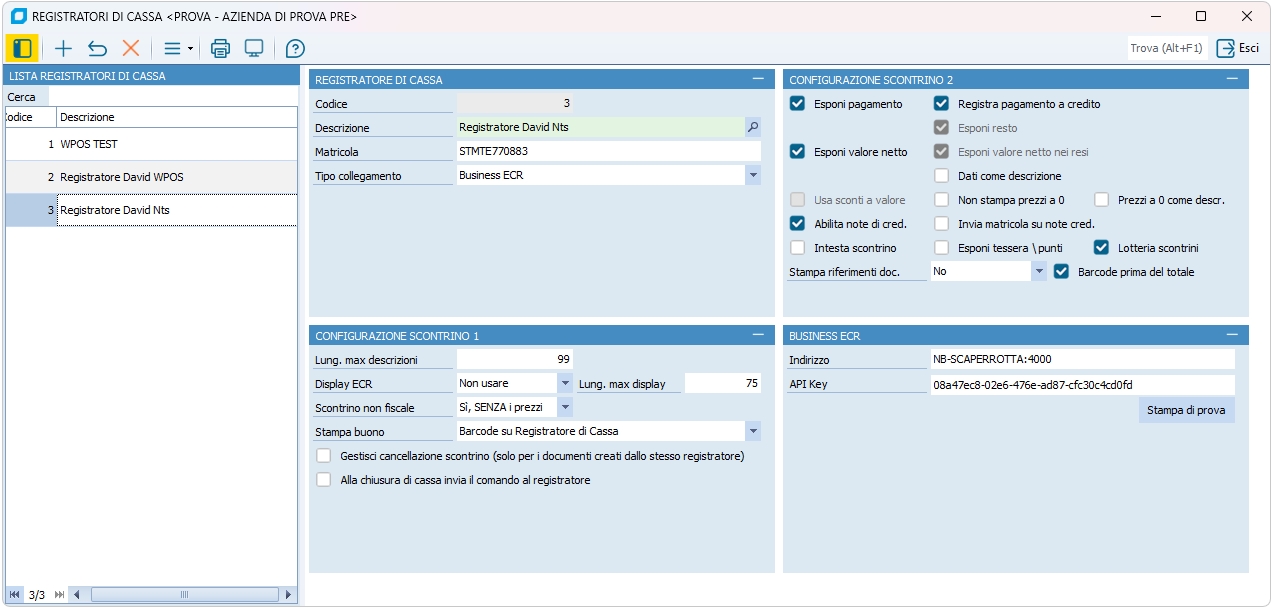The height and width of the screenshot is (609, 1273).
Task: Click the printer icon in toolbar
Action: click(220, 48)
